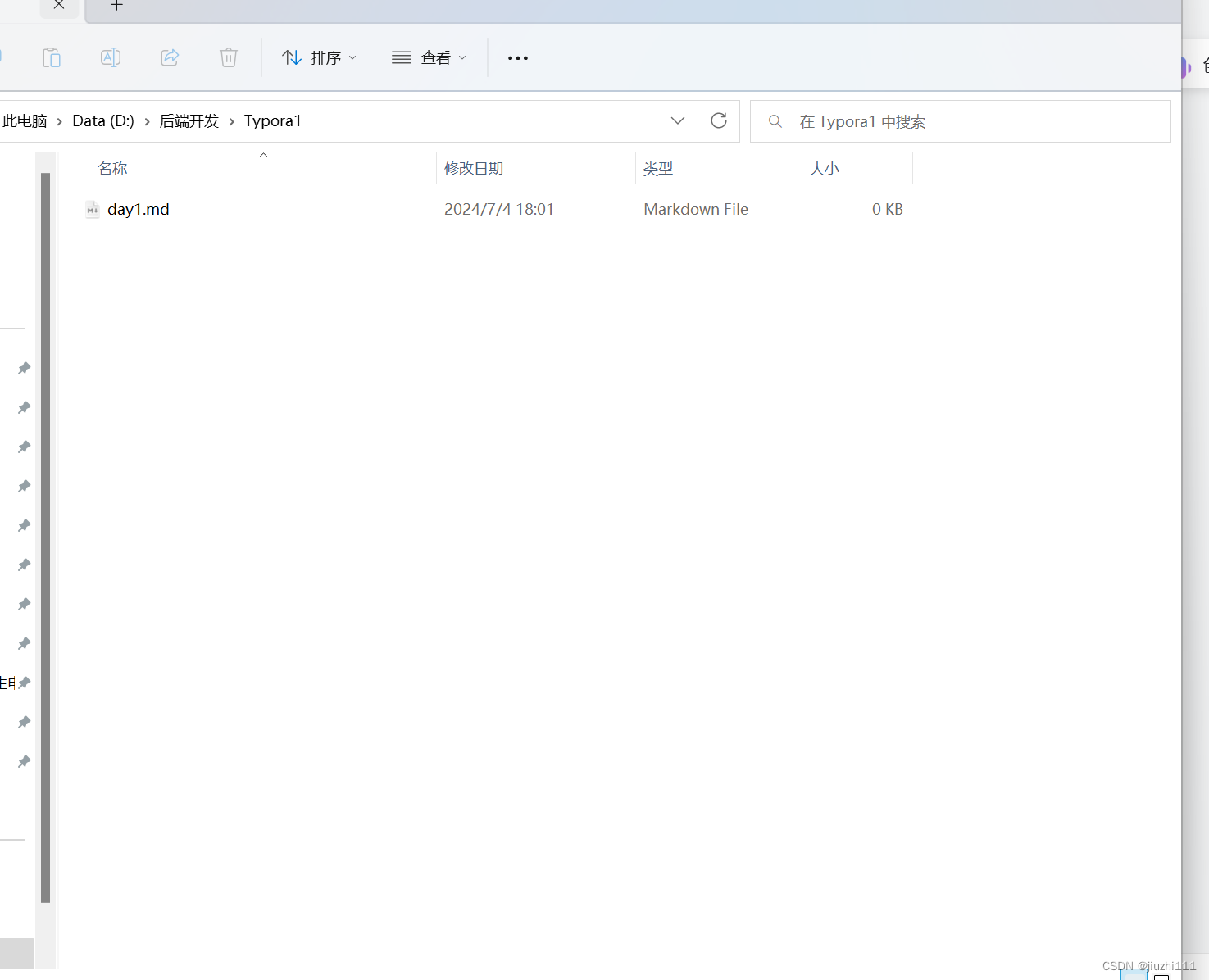This screenshot has height=980, width=1209.
Task: Open the See more (...) toolbar menu
Action: click(517, 57)
